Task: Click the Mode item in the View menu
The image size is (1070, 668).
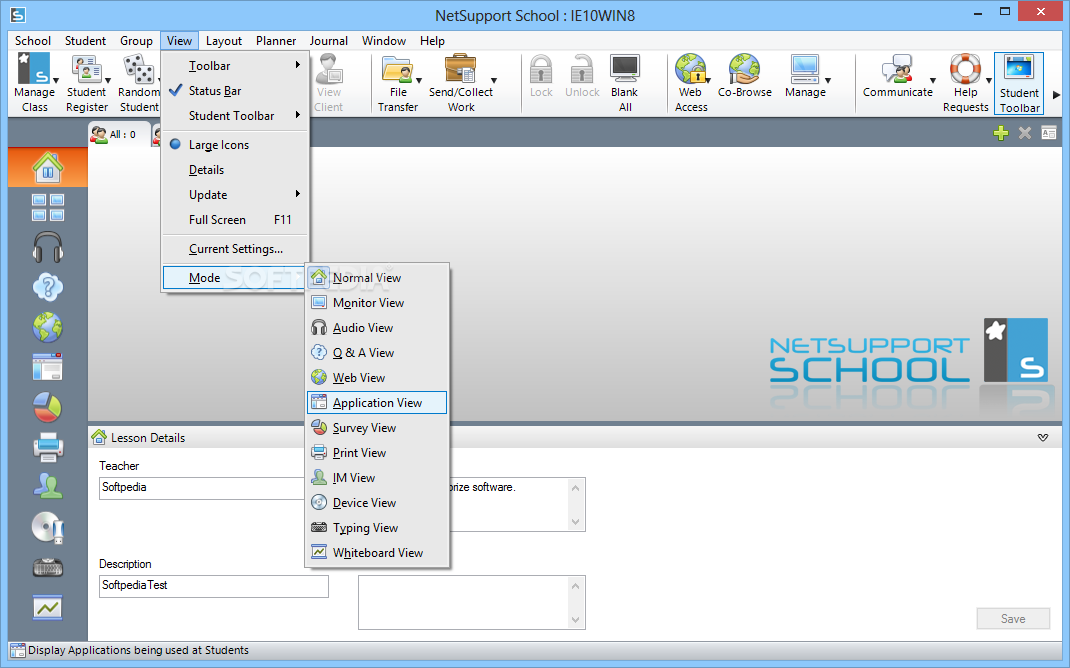Action: coord(233,278)
